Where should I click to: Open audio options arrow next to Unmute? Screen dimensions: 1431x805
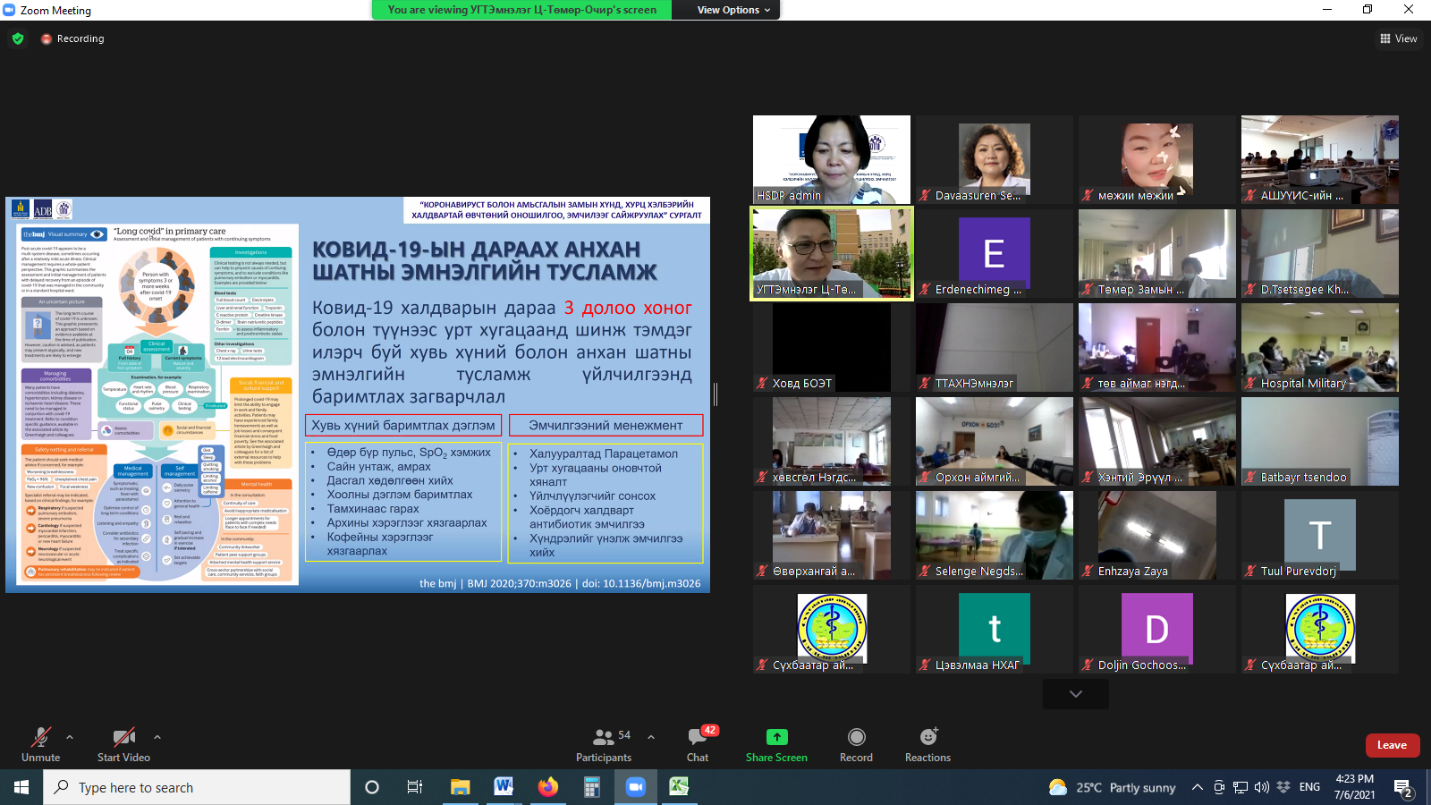69,737
